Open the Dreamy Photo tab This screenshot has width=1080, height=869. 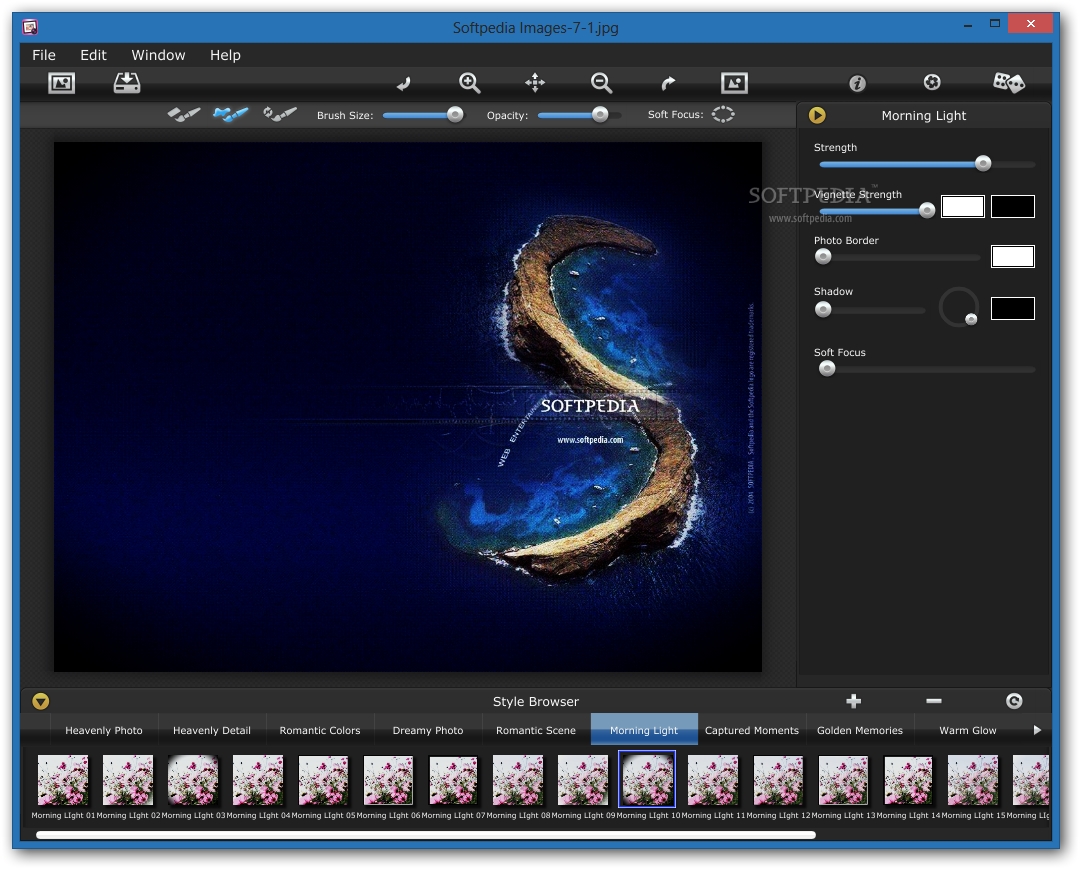428,730
